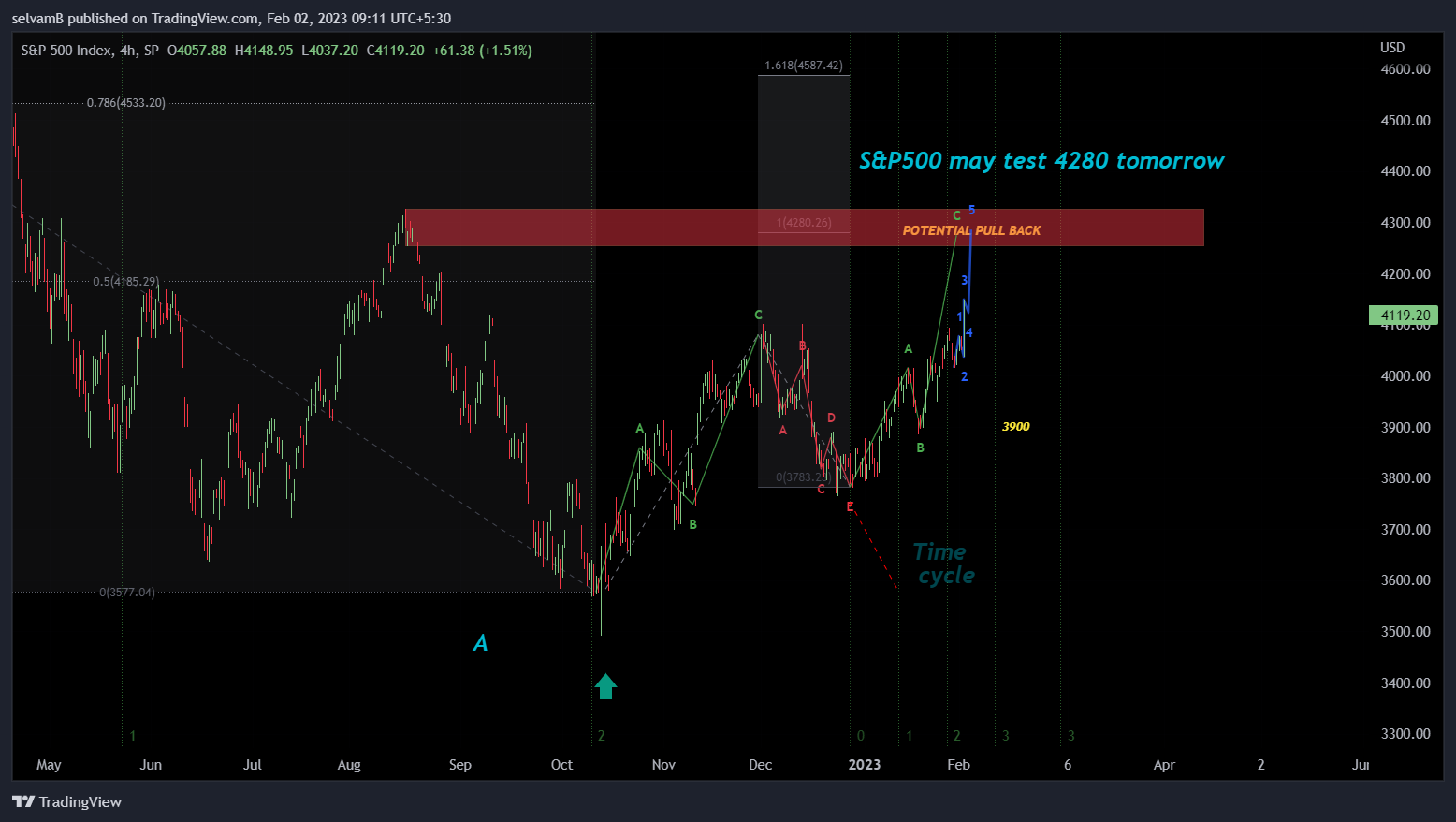Click the Apr label on time axis
The width and height of the screenshot is (1456, 822).
tap(1164, 765)
